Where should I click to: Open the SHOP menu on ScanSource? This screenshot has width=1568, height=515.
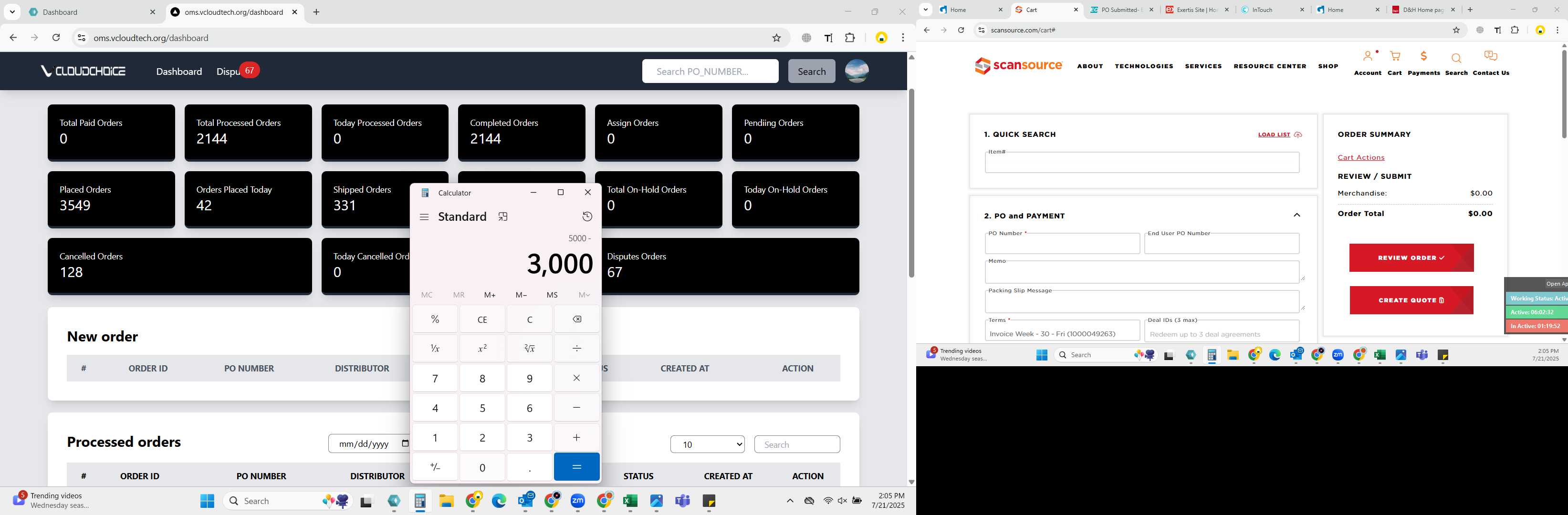(1328, 66)
